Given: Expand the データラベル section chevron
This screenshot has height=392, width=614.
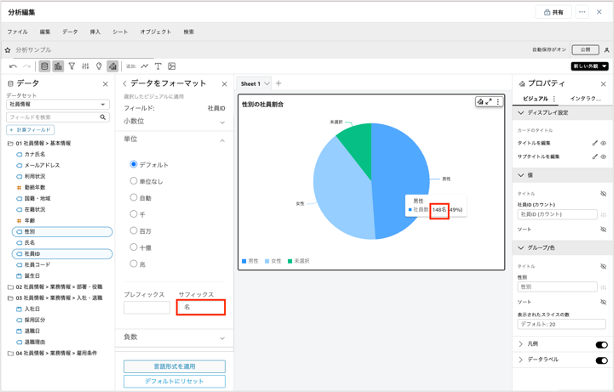Looking at the screenshot, I should [x=520, y=359].
